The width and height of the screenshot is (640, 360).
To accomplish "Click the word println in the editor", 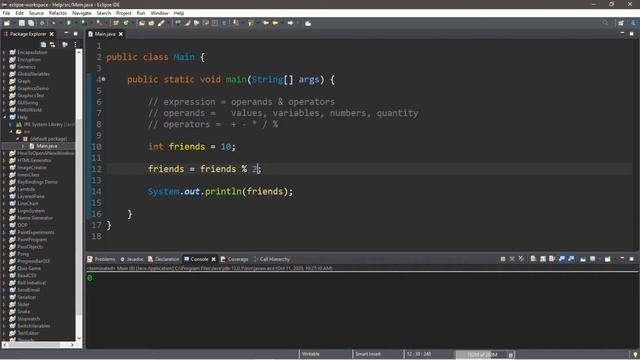I will pyautogui.click(x=223, y=191).
